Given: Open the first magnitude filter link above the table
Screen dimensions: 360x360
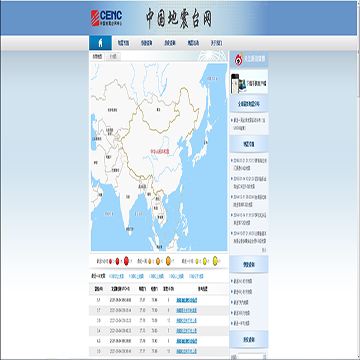Looking at the screenshot, I should [x=116, y=276].
